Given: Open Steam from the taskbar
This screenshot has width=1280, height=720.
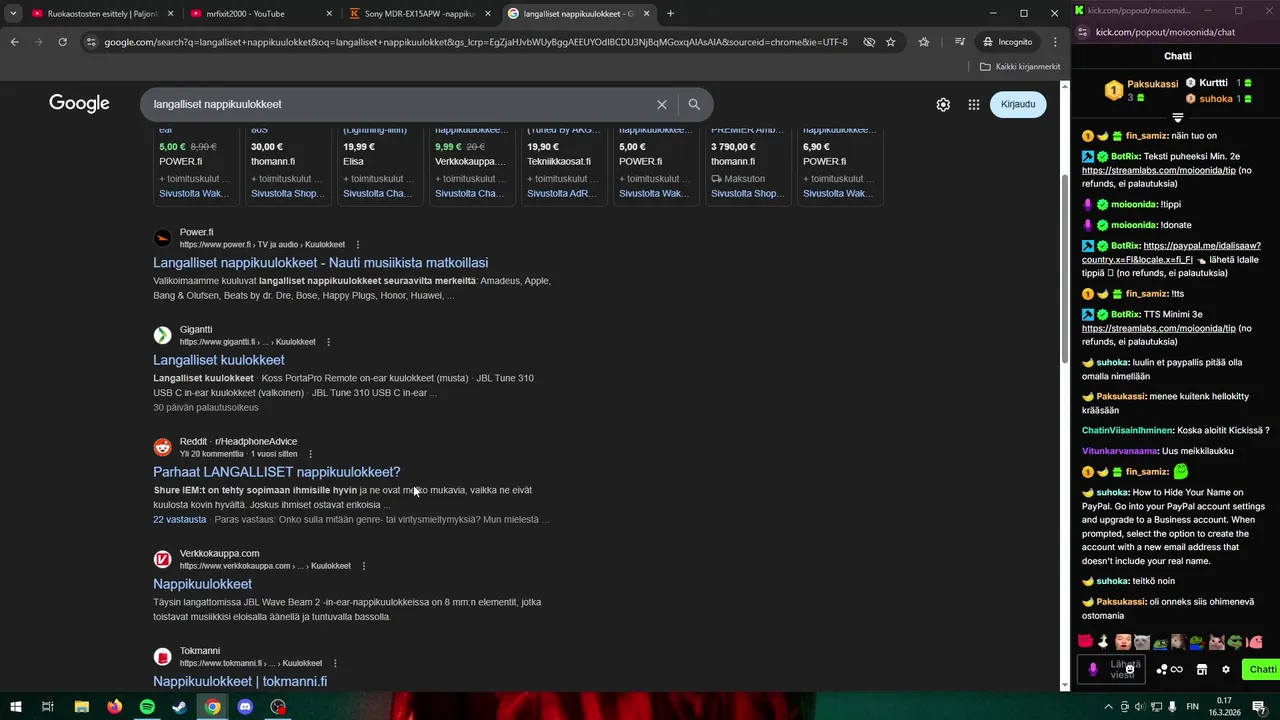Looking at the screenshot, I should 180,707.
